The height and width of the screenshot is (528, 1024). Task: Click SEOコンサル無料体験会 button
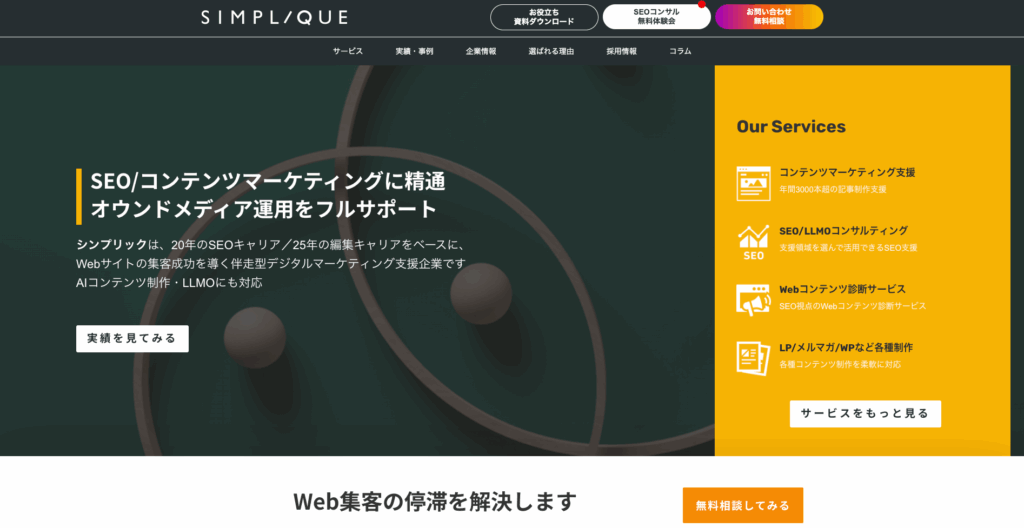[656, 17]
